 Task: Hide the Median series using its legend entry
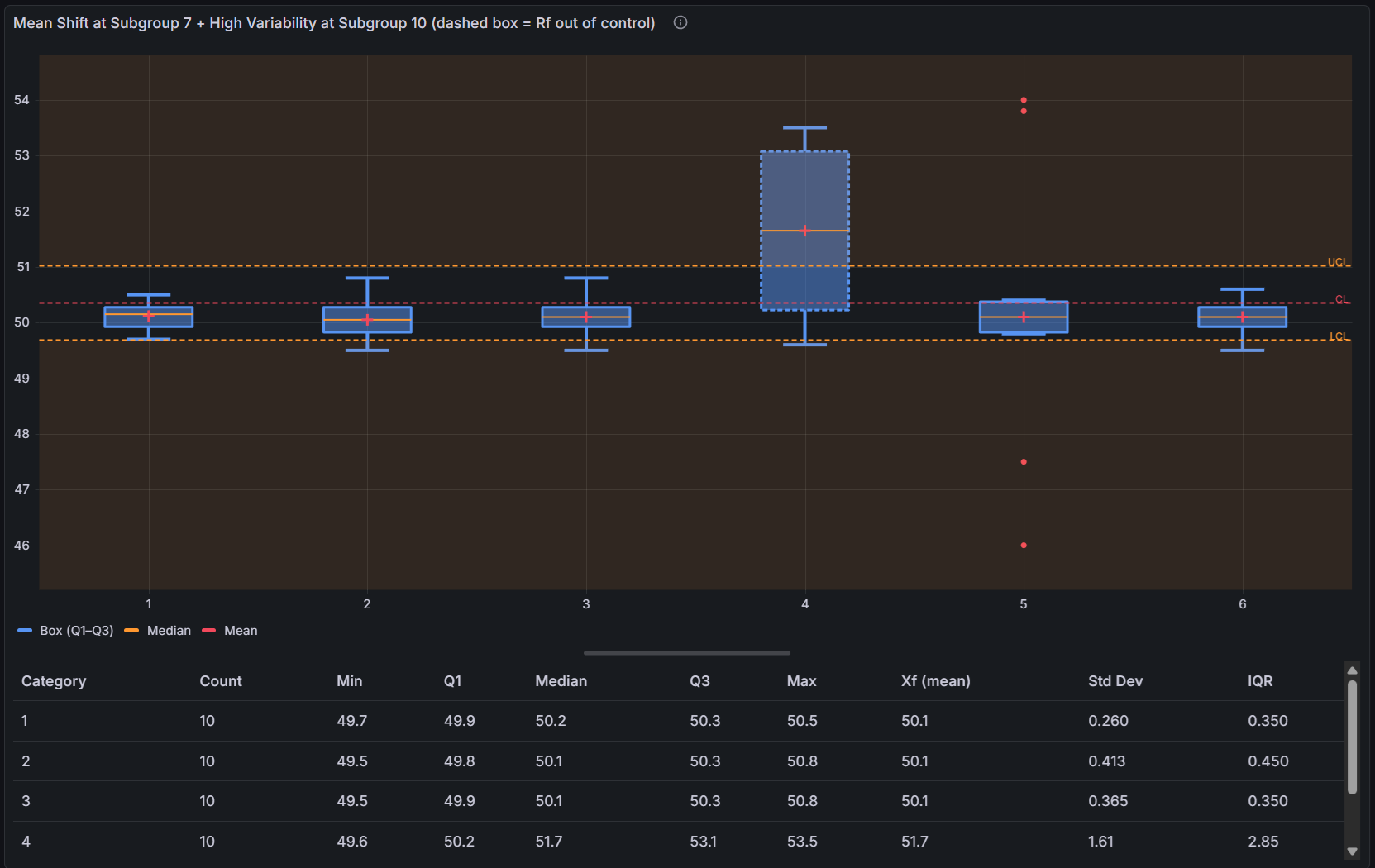pos(168,631)
